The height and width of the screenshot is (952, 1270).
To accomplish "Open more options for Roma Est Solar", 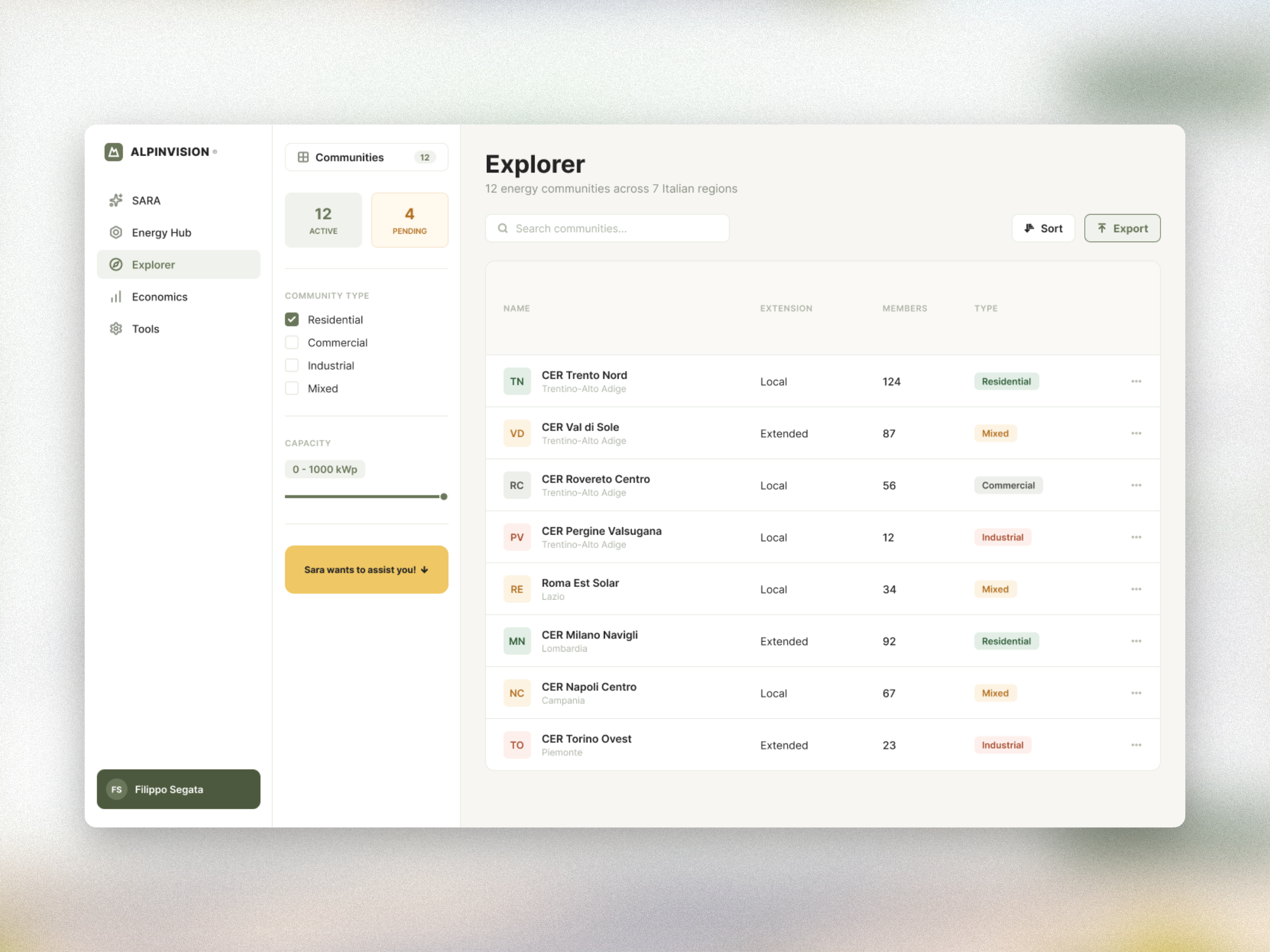I will click(x=1136, y=589).
